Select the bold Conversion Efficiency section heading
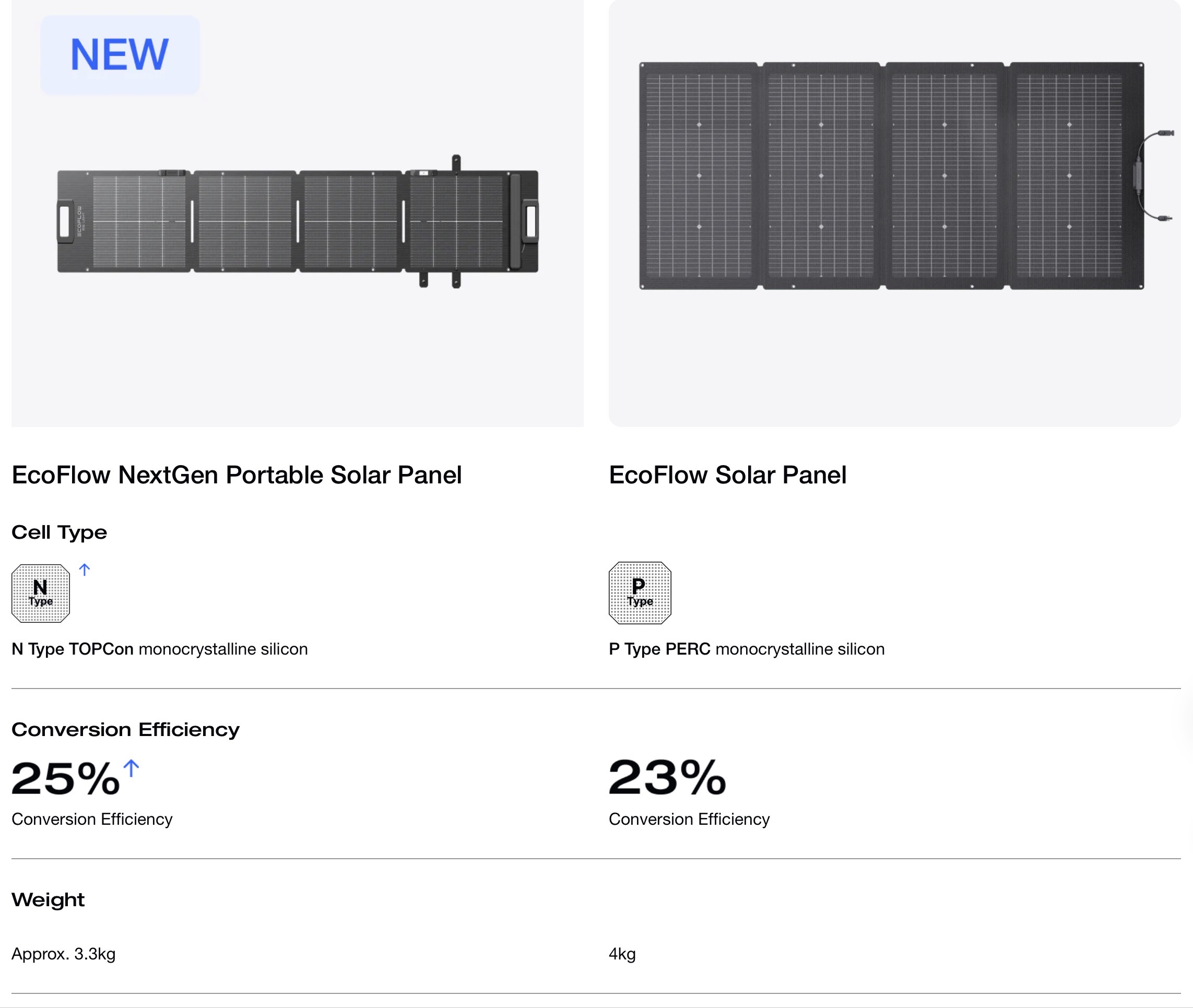 (125, 730)
